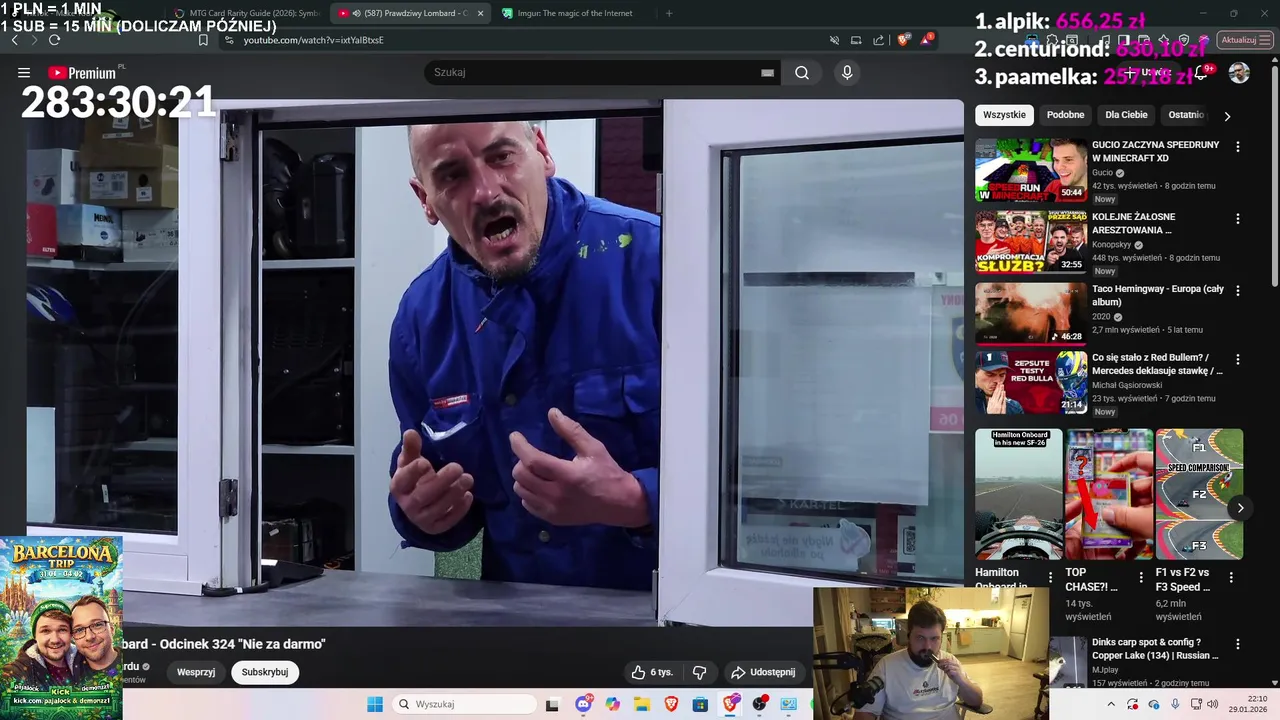Select the Podobne filter chip
This screenshot has height=720, width=1280.
tap(1065, 115)
